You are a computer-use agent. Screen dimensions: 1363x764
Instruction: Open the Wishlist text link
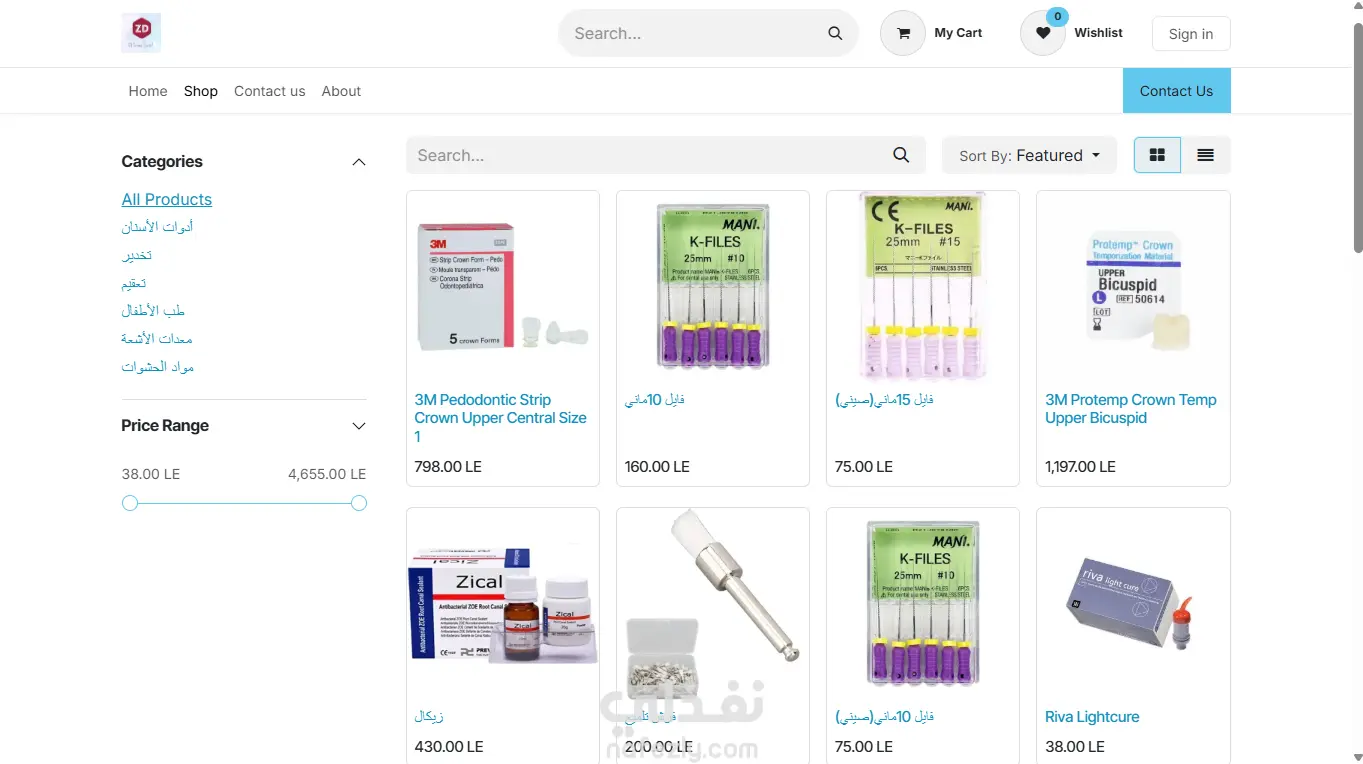pos(1098,33)
